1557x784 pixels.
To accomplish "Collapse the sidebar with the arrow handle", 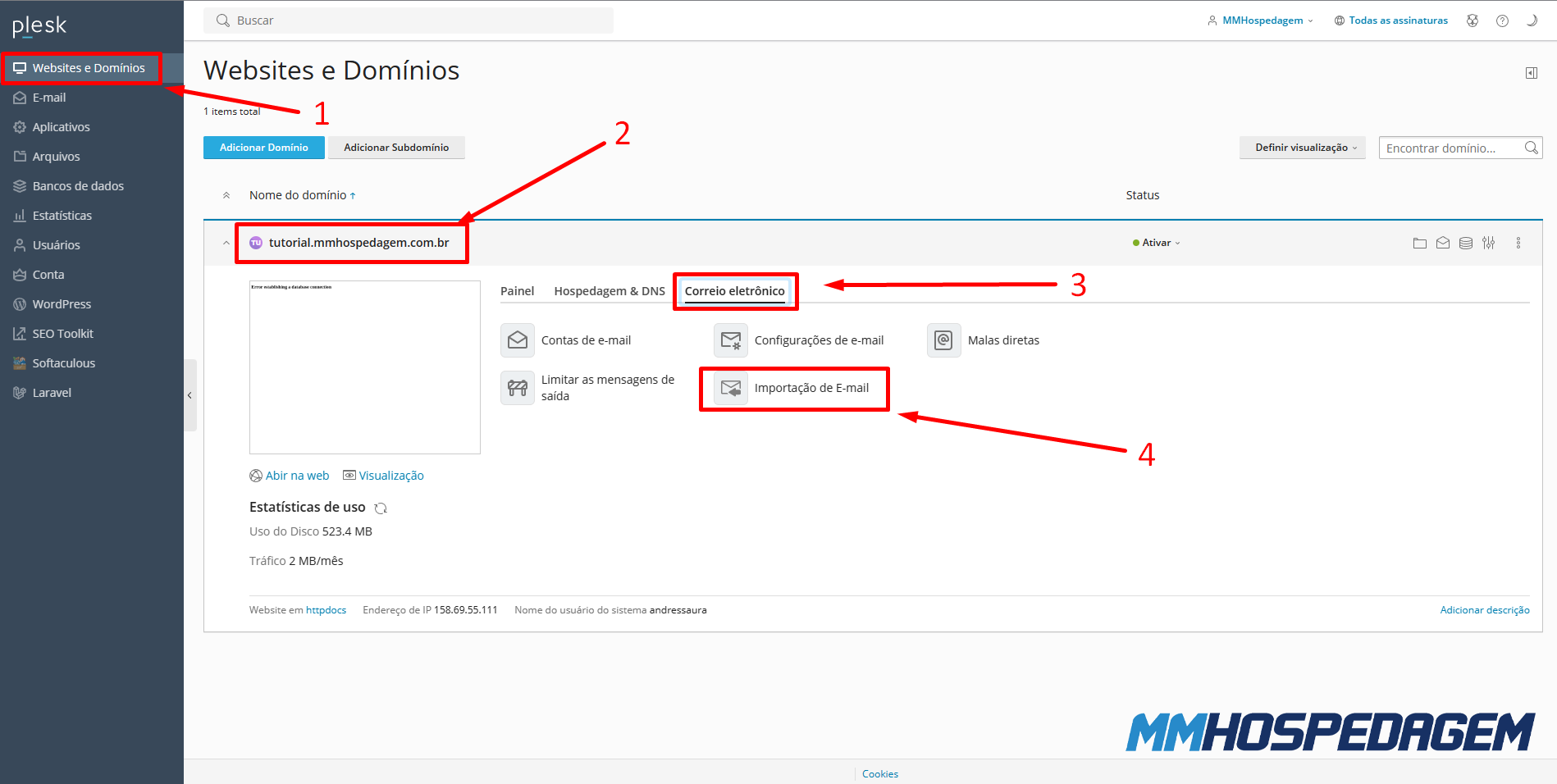I will [189, 395].
